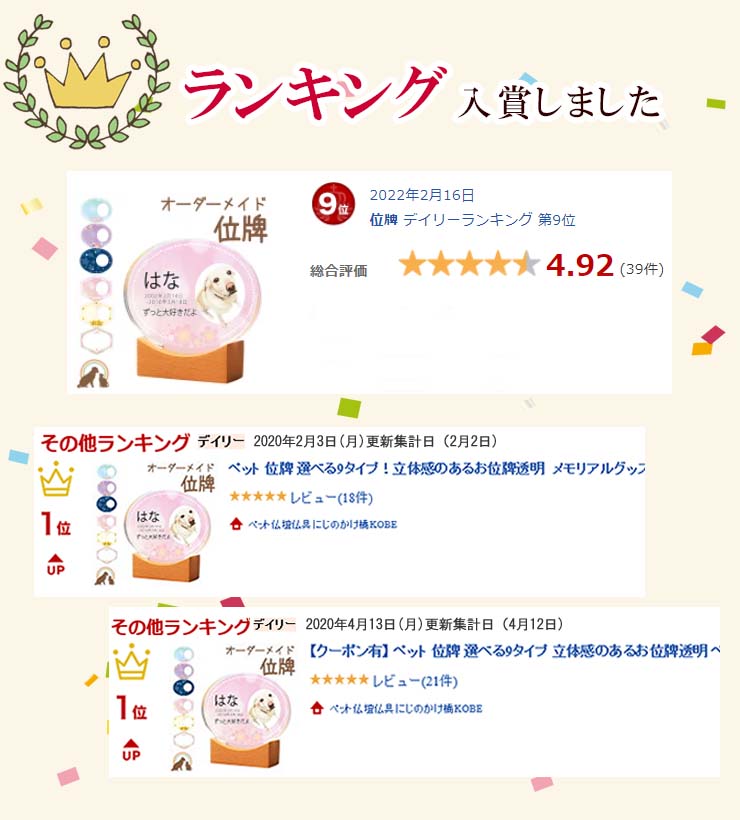This screenshot has width=740, height=820.
Task: Click the red UP arrow in April ranking
Action: click(x=131, y=749)
